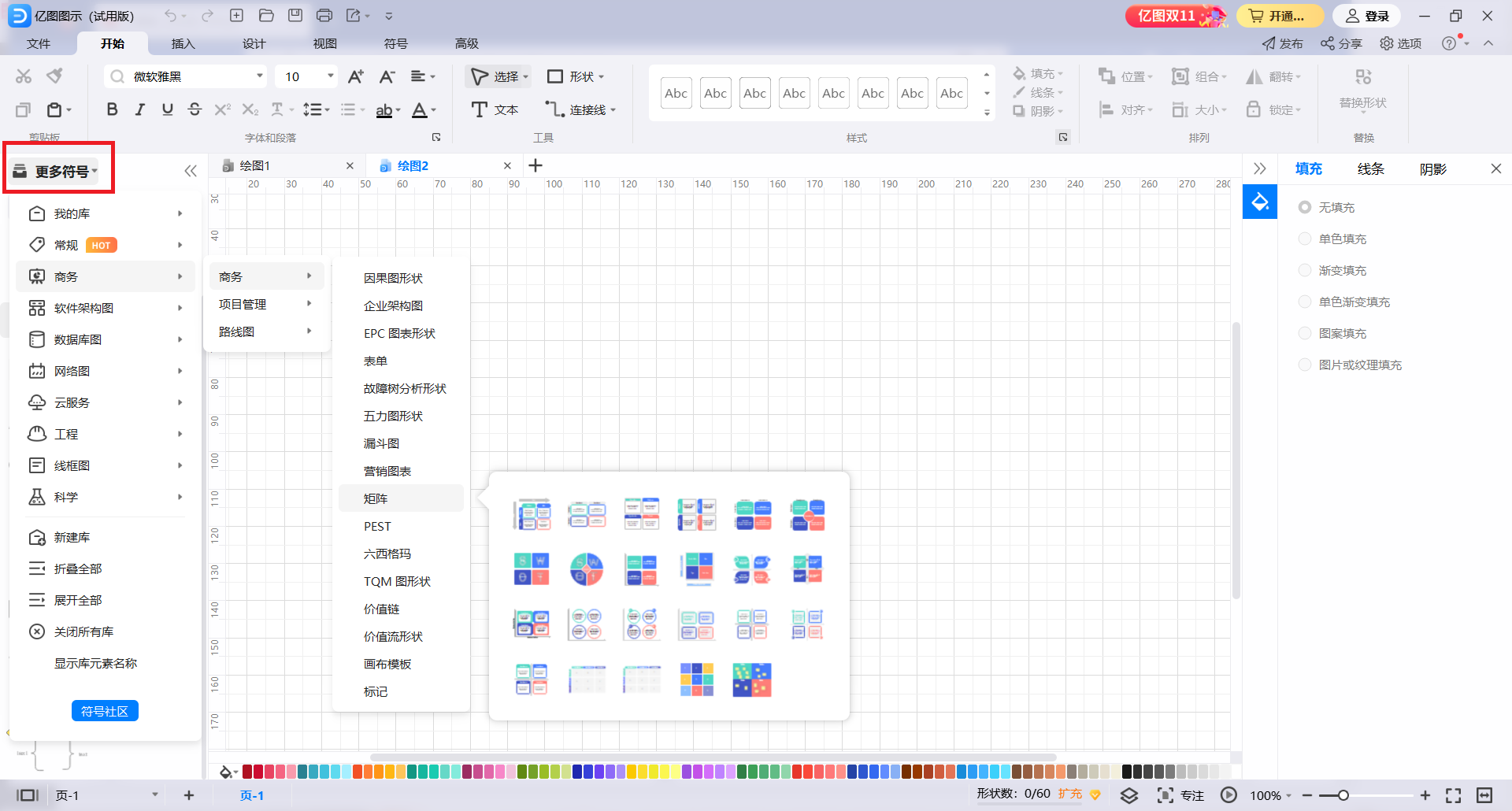Choose the circular matrix diagram thumbnail
Viewport: 1512px width, 811px height.
point(587,569)
